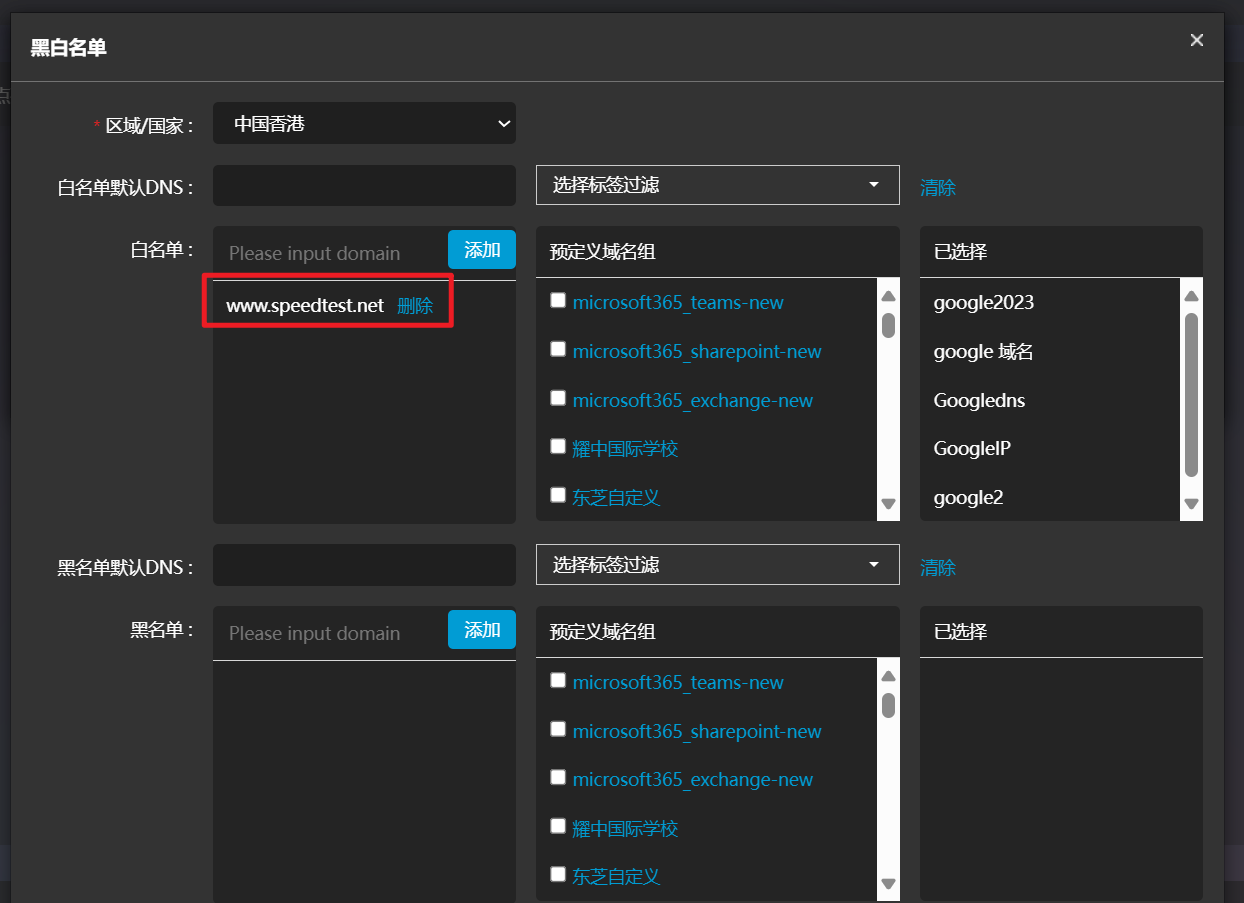Click the whitelist domain groups scroll-down arrow
Viewport: 1244px width, 903px height.
click(x=888, y=504)
